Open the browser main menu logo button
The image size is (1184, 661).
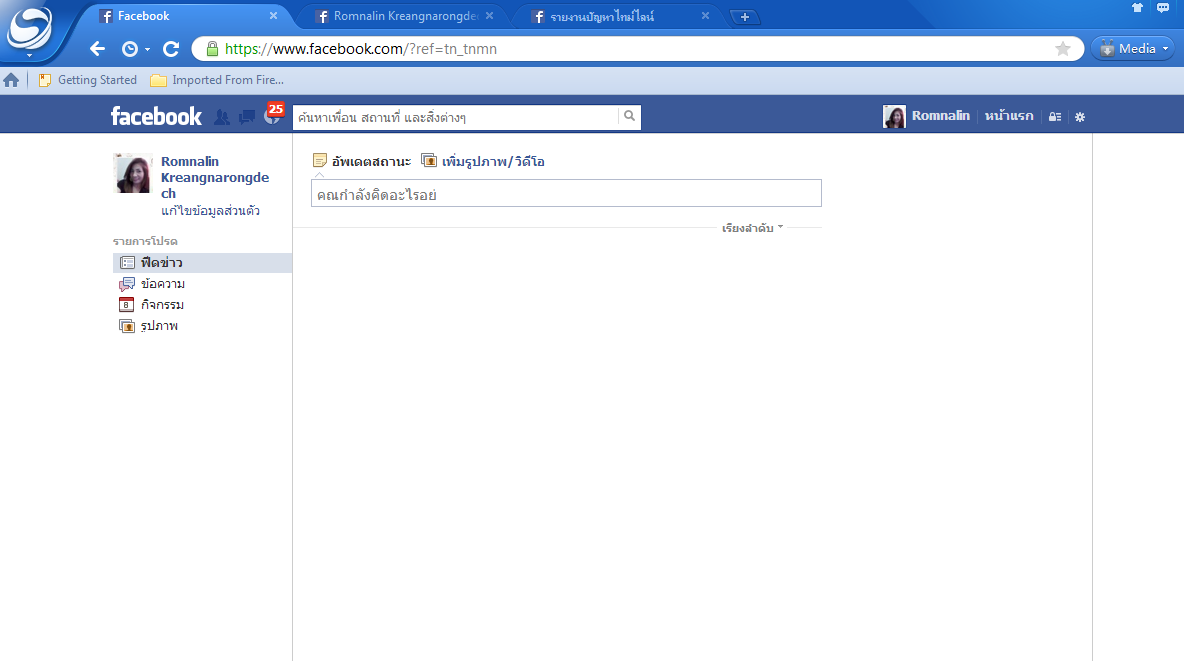point(29,29)
